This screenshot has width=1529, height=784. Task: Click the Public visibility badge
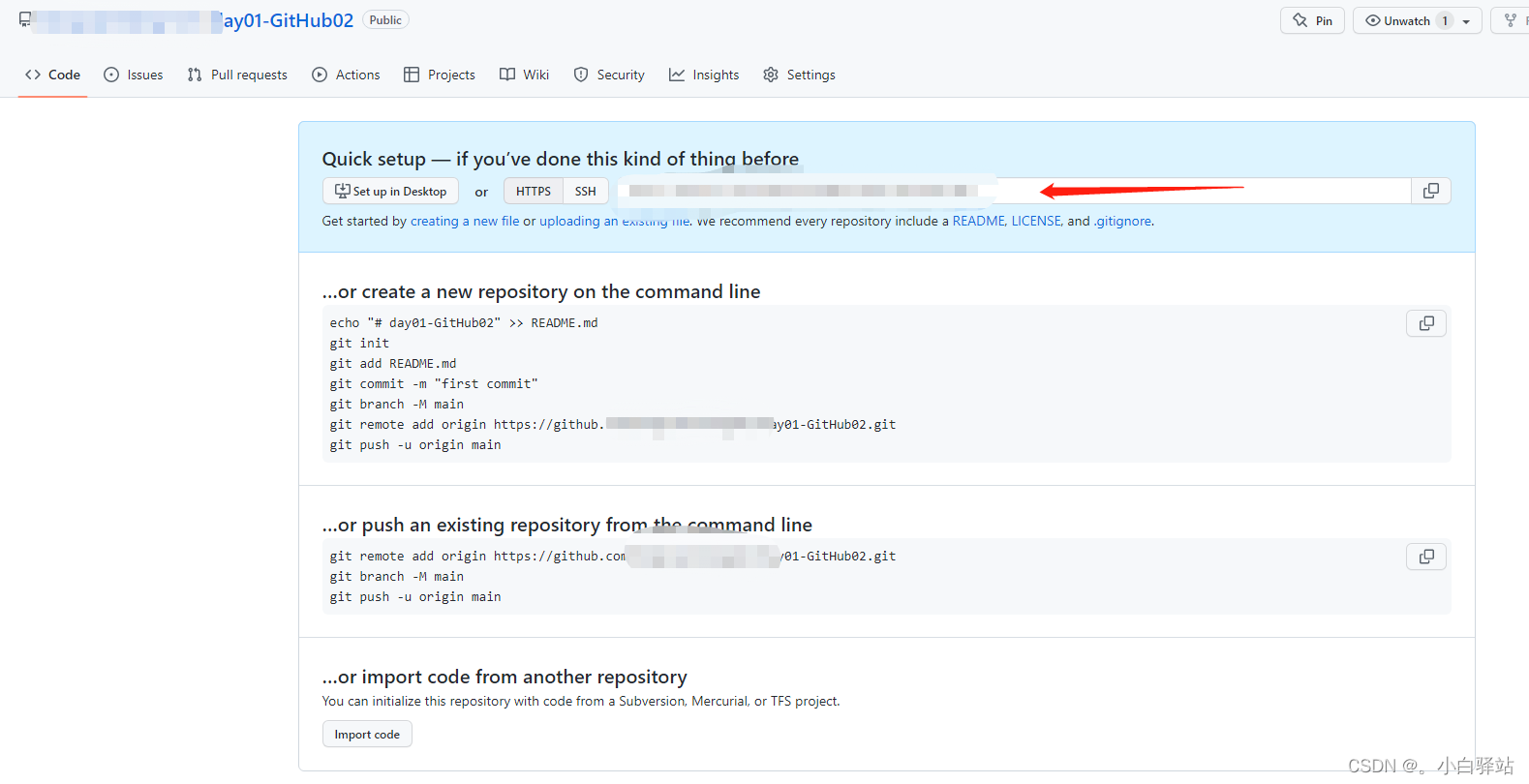coord(385,20)
